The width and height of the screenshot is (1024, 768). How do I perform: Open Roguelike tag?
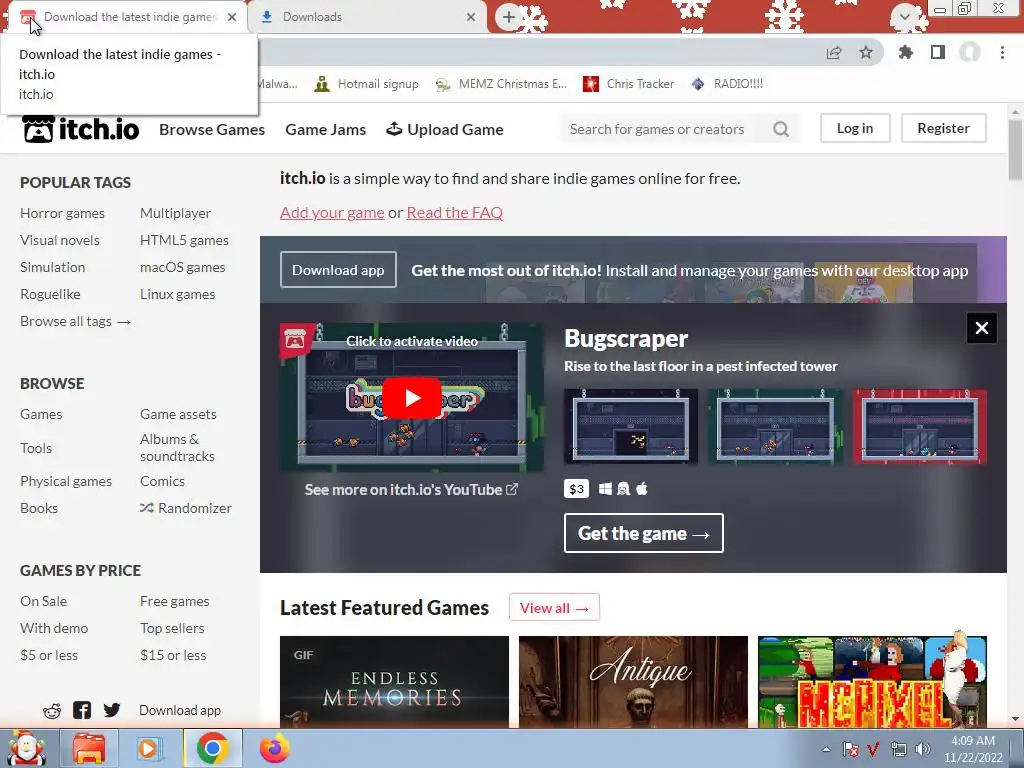click(50, 294)
